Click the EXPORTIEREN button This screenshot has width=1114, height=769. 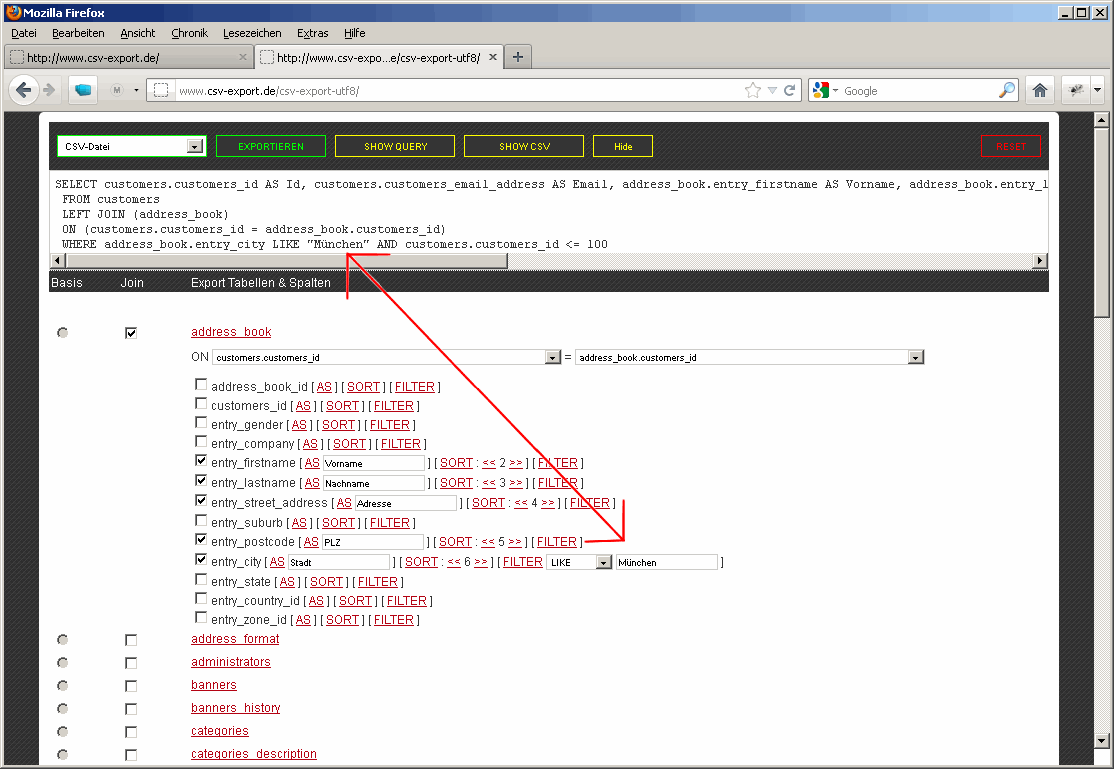[271, 146]
